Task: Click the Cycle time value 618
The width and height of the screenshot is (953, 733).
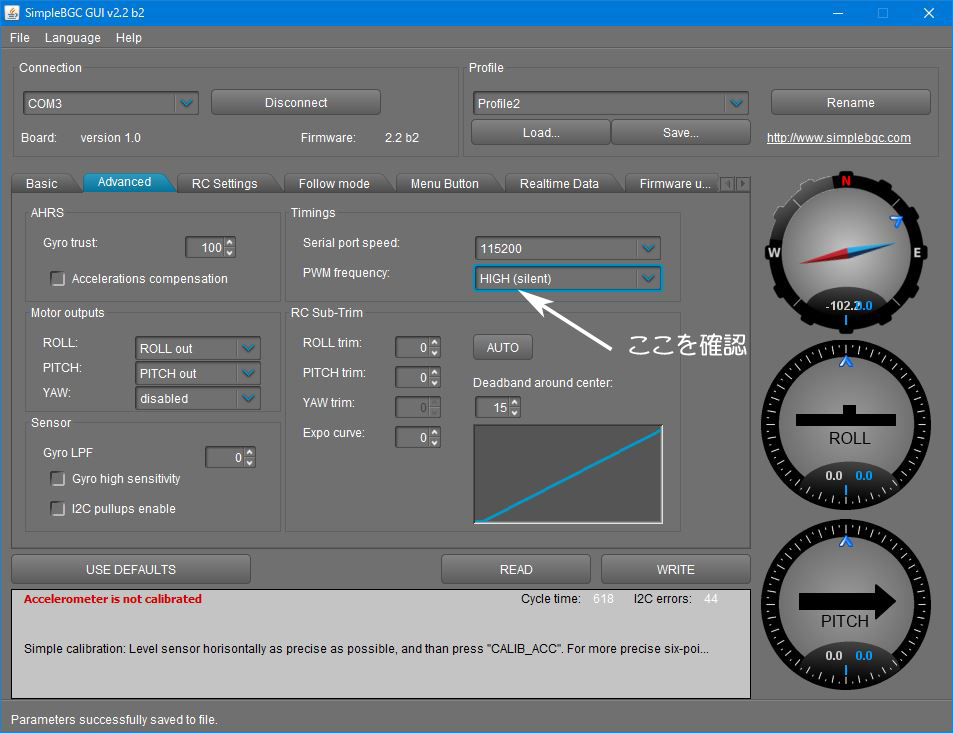Action: tap(603, 599)
